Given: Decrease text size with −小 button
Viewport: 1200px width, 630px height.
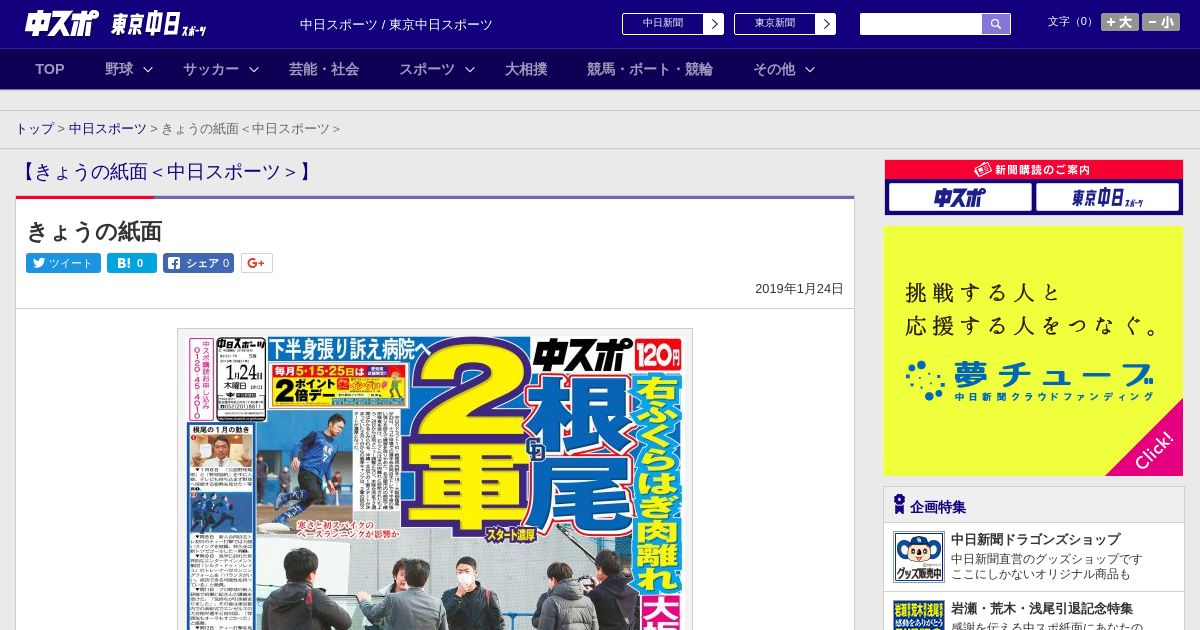Looking at the screenshot, I should pyautogui.click(x=1161, y=22).
